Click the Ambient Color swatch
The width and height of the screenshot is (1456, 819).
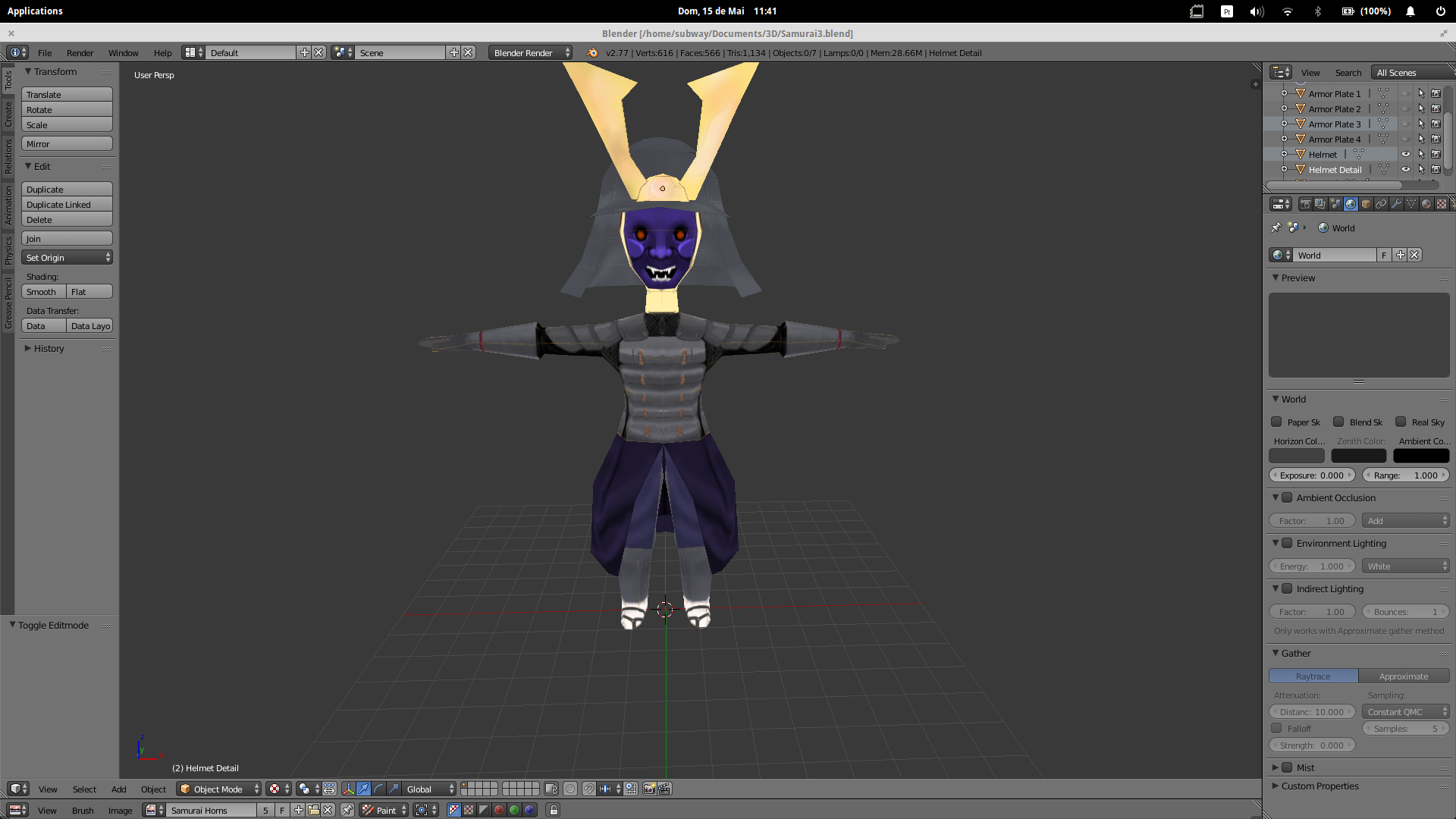click(1421, 456)
